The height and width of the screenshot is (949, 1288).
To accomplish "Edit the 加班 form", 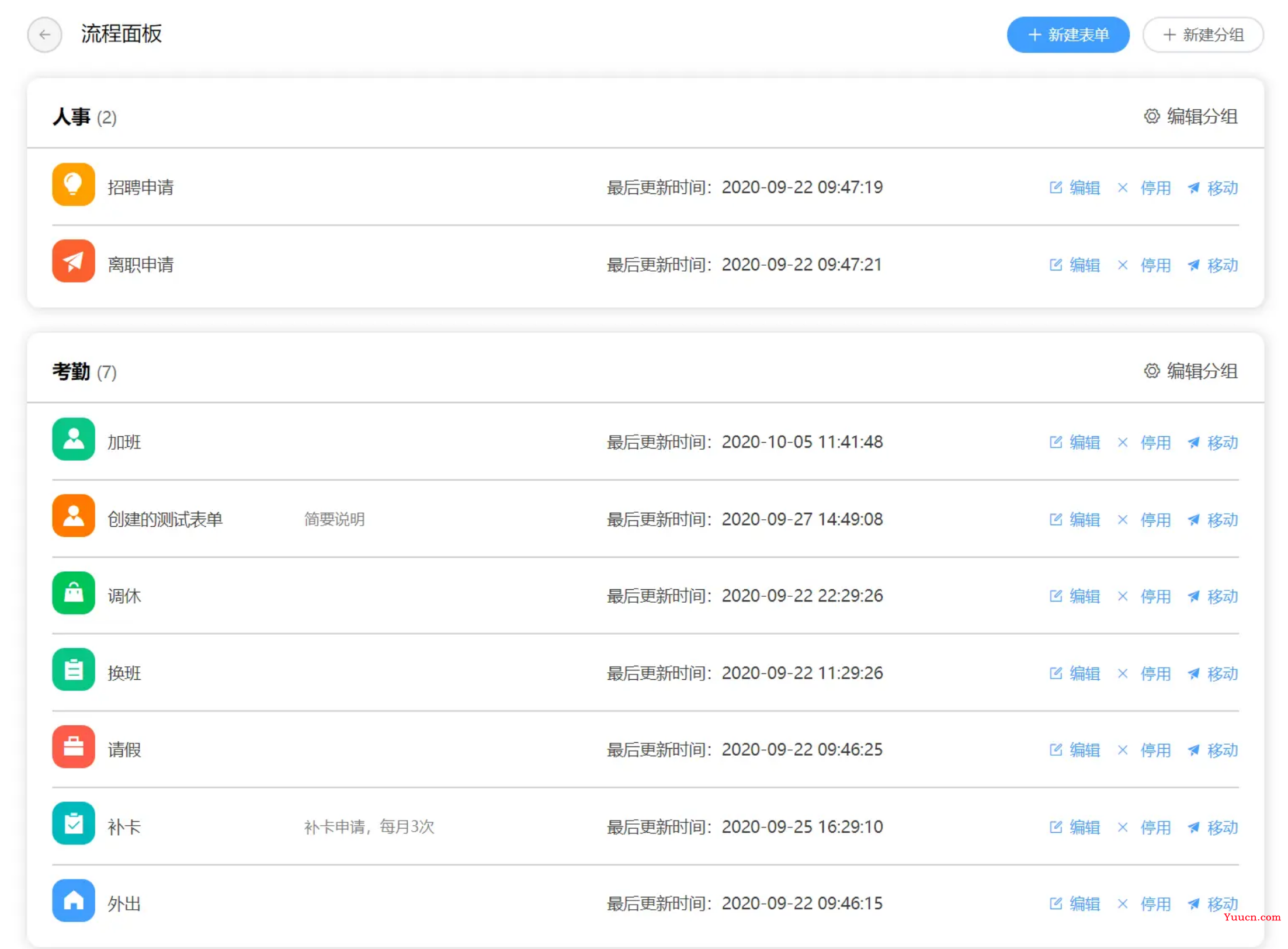I will coord(1074,442).
